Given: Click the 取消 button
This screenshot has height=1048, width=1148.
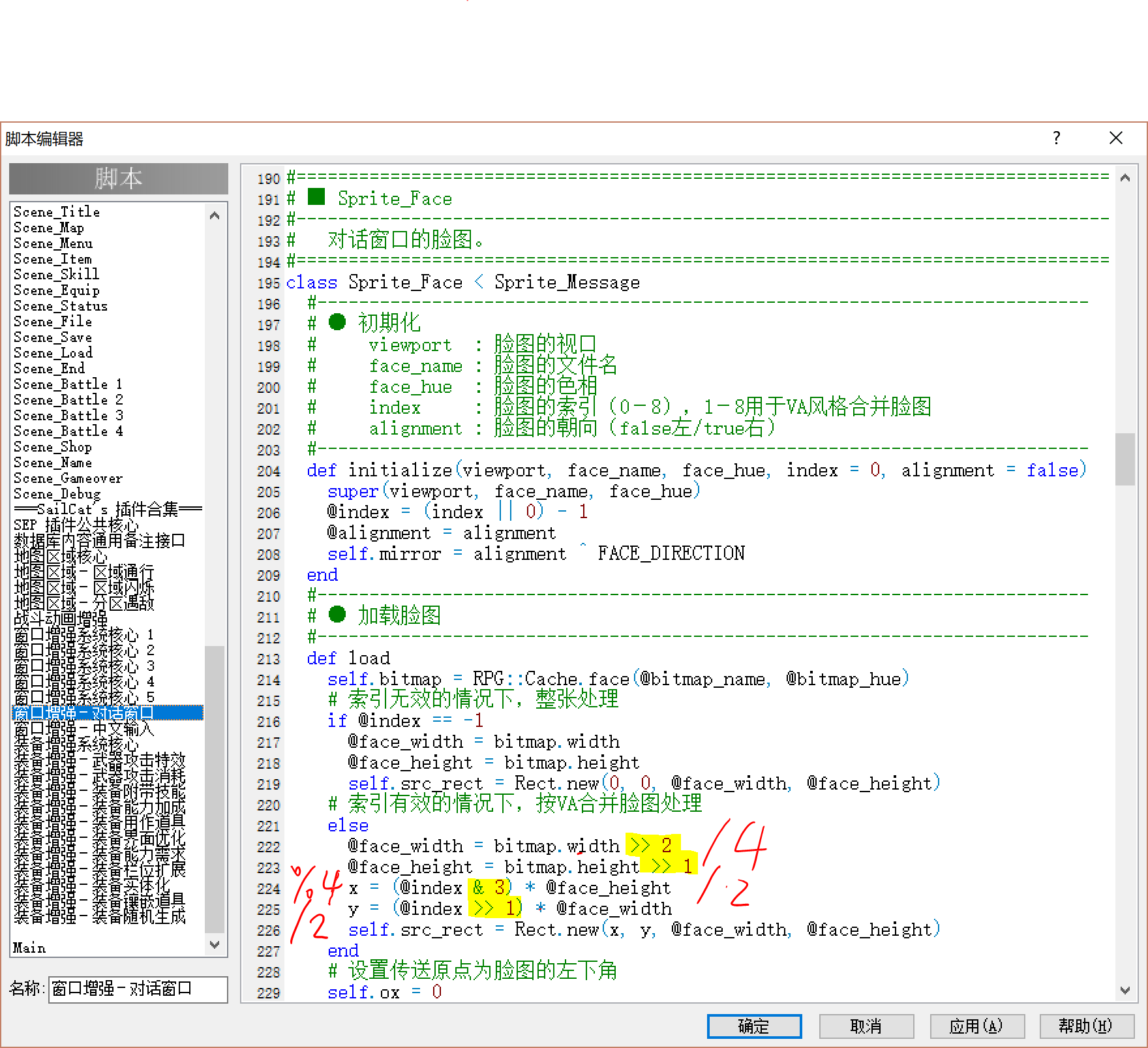Looking at the screenshot, I should pos(866,1026).
